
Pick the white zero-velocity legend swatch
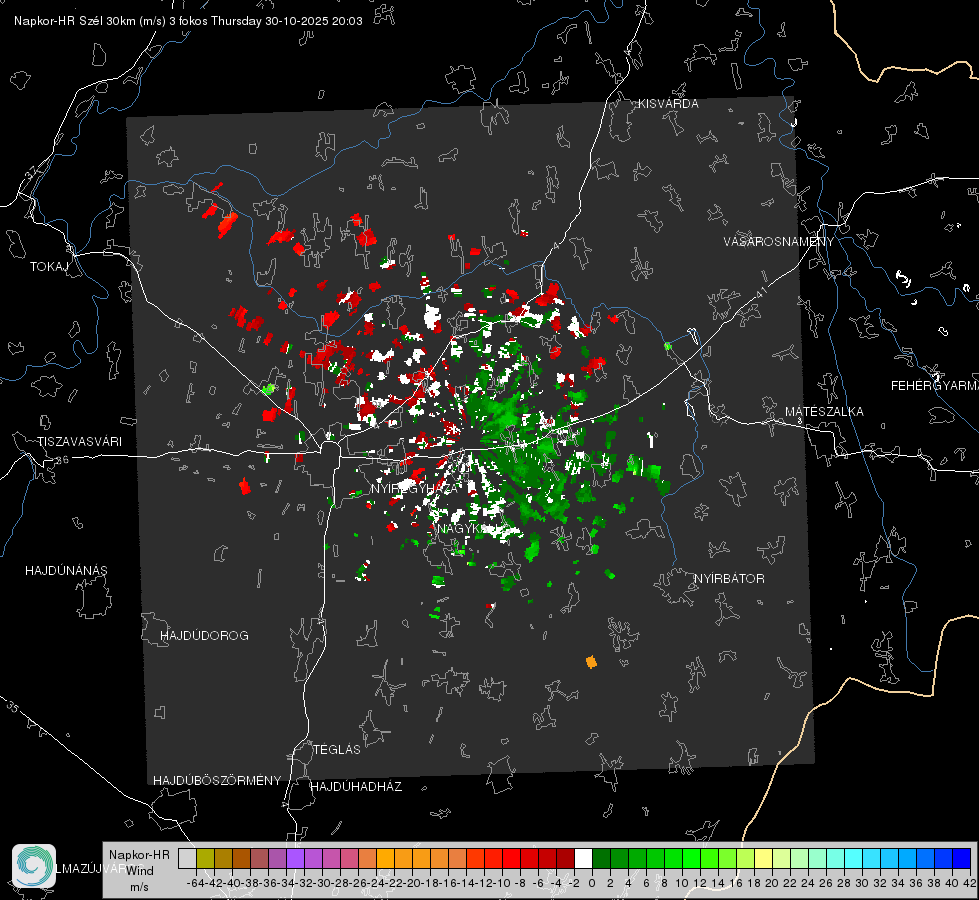pyautogui.click(x=583, y=858)
